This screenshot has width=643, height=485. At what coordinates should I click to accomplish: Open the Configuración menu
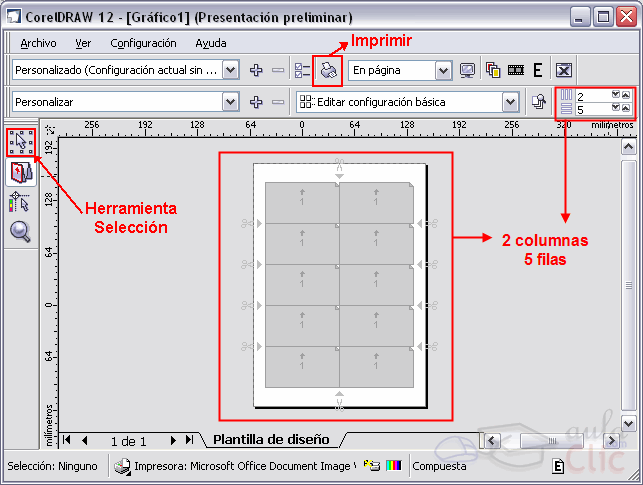click(143, 43)
